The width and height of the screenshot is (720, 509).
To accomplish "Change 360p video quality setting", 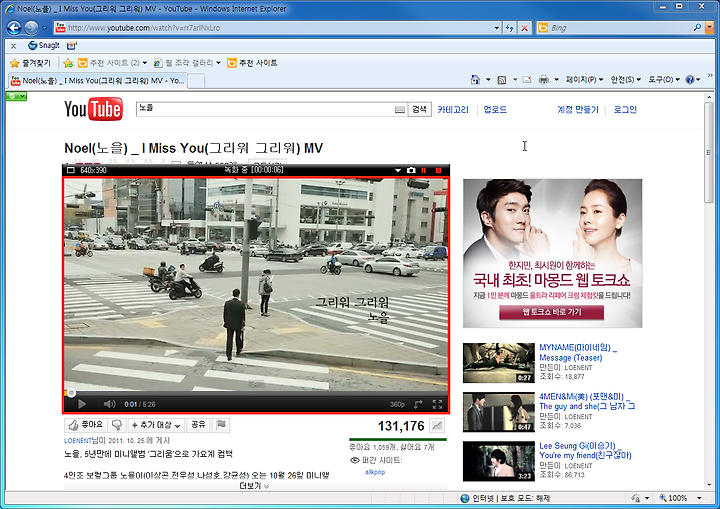I will click(x=397, y=404).
